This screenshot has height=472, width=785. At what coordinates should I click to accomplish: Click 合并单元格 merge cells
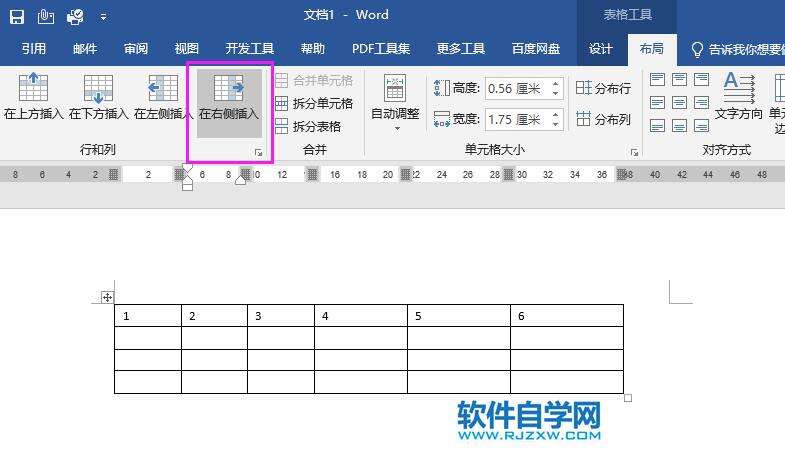(x=314, y=80)
